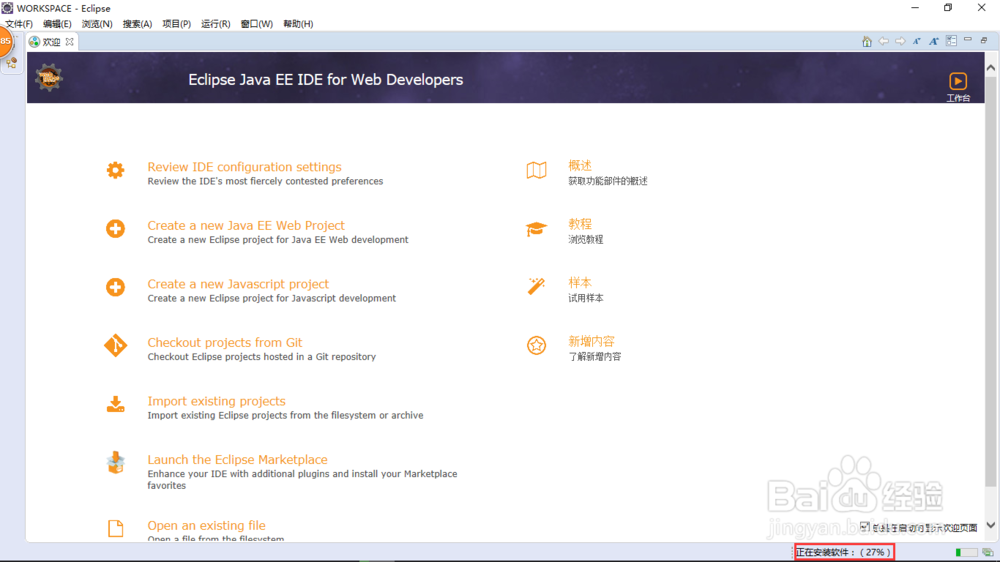Click the map icon next to 概述
The height and width of the screenshot is (562, 1000).
click(x=536, y=170)
